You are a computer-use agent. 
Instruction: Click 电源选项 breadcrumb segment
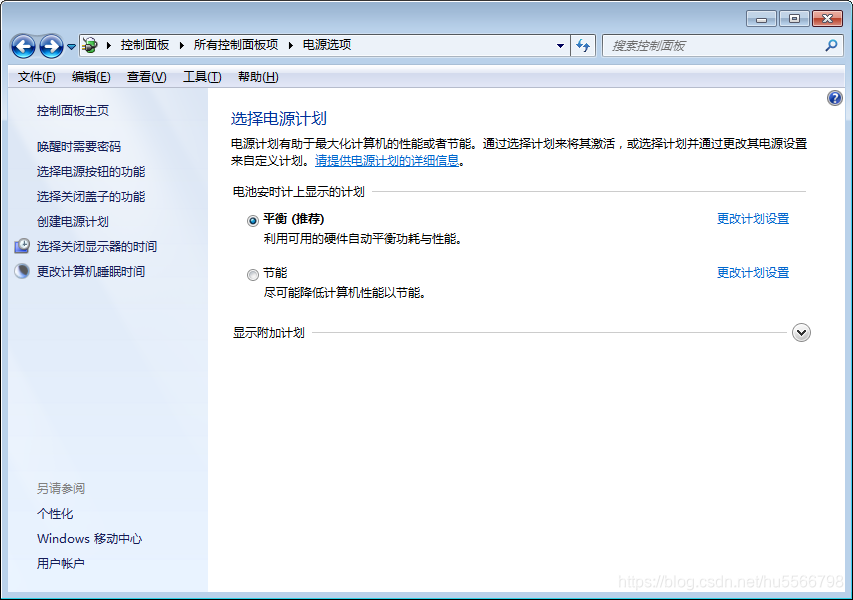327,45
